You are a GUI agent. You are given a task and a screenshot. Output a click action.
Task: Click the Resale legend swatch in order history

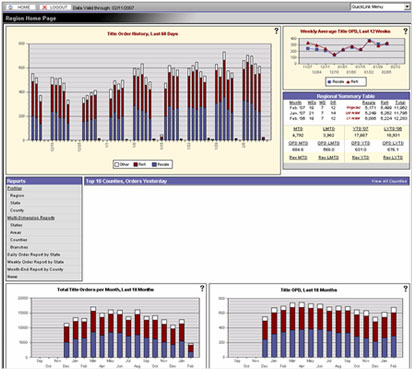click(154, 164)
